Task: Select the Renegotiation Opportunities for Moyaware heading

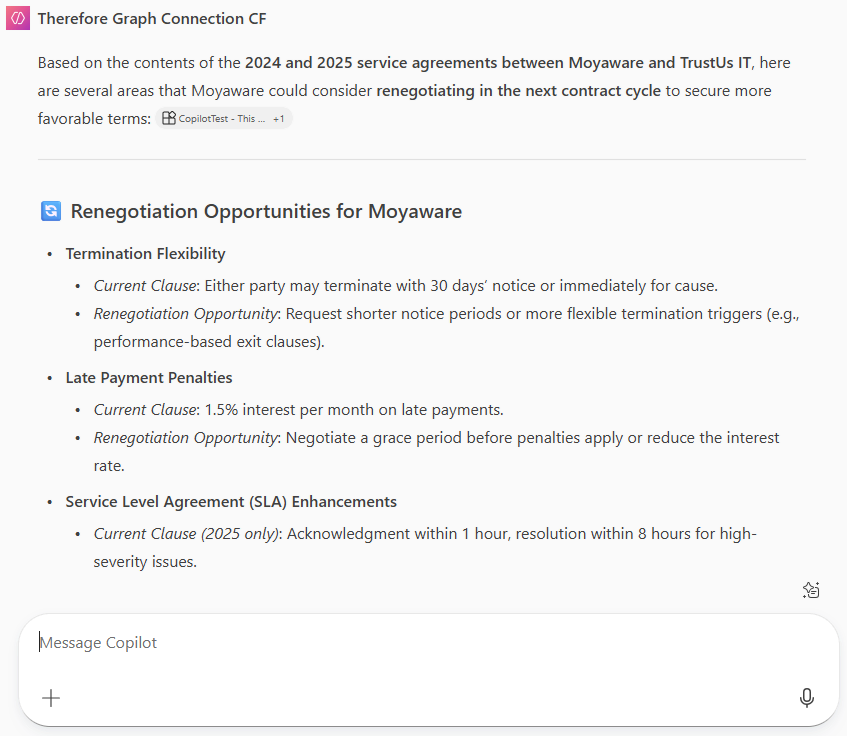Action: (x=265, y=211)
